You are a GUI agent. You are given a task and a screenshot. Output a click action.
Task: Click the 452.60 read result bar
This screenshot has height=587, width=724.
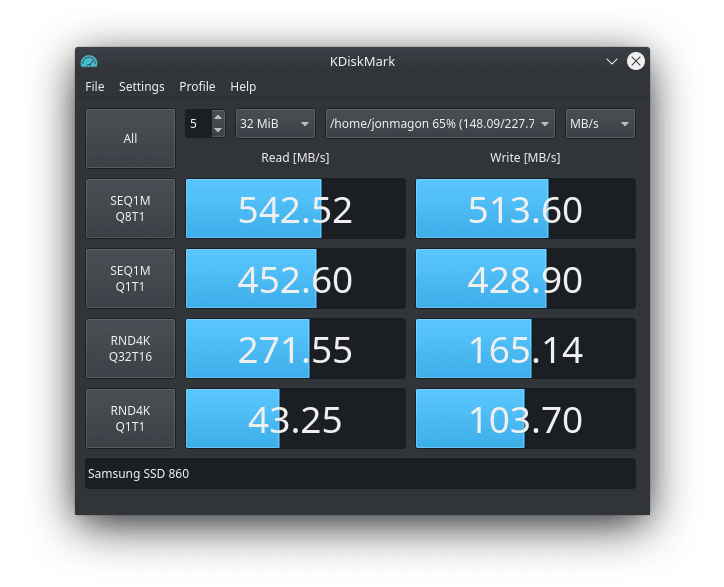coord(296,278)
